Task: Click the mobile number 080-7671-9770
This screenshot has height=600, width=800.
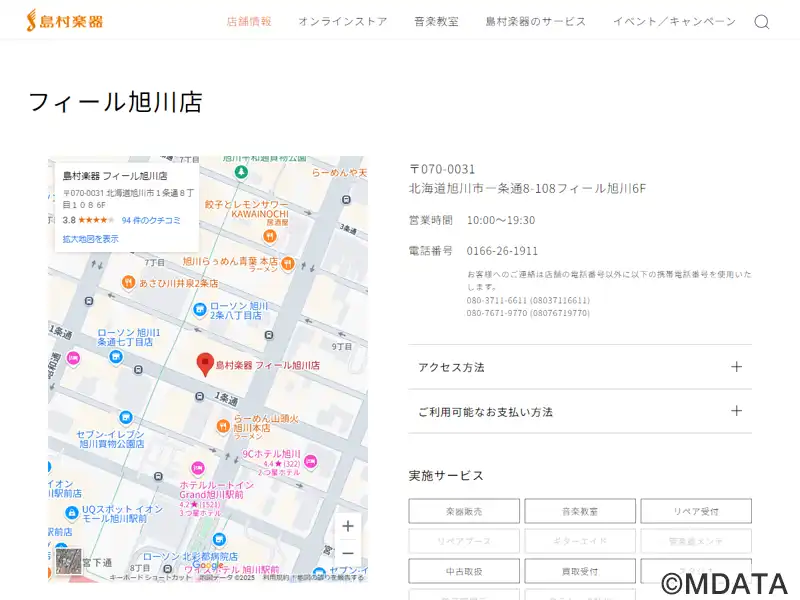Action: (496, 313)
